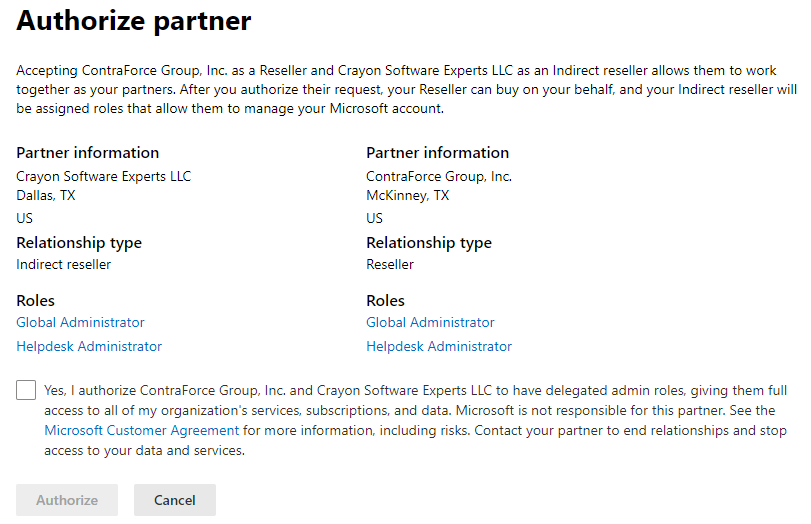Click the Reseller relationship value under ContraForce
The image size is (811, 524).
(390, 264)
